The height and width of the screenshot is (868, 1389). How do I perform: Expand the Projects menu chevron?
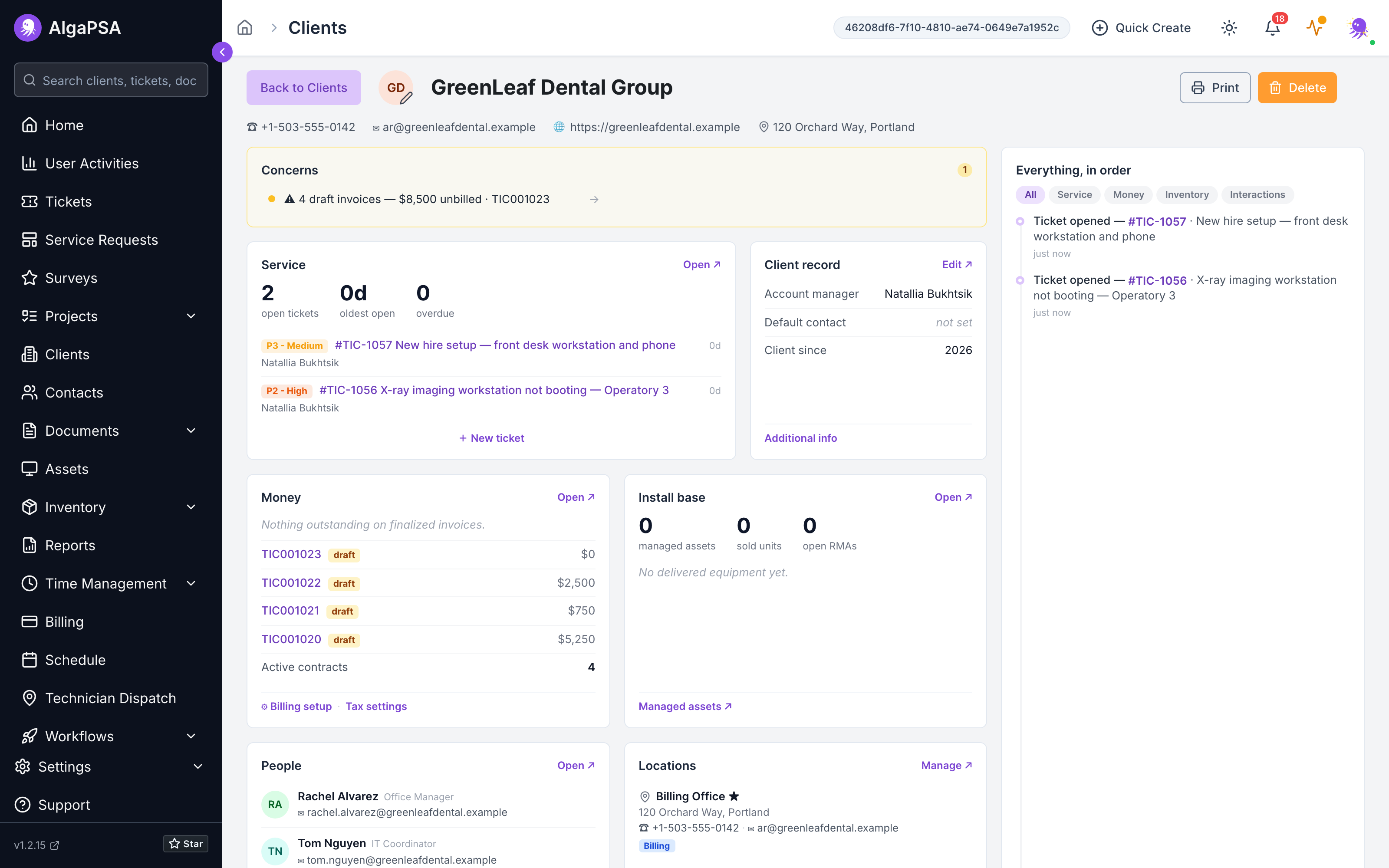tap(191, 316)
